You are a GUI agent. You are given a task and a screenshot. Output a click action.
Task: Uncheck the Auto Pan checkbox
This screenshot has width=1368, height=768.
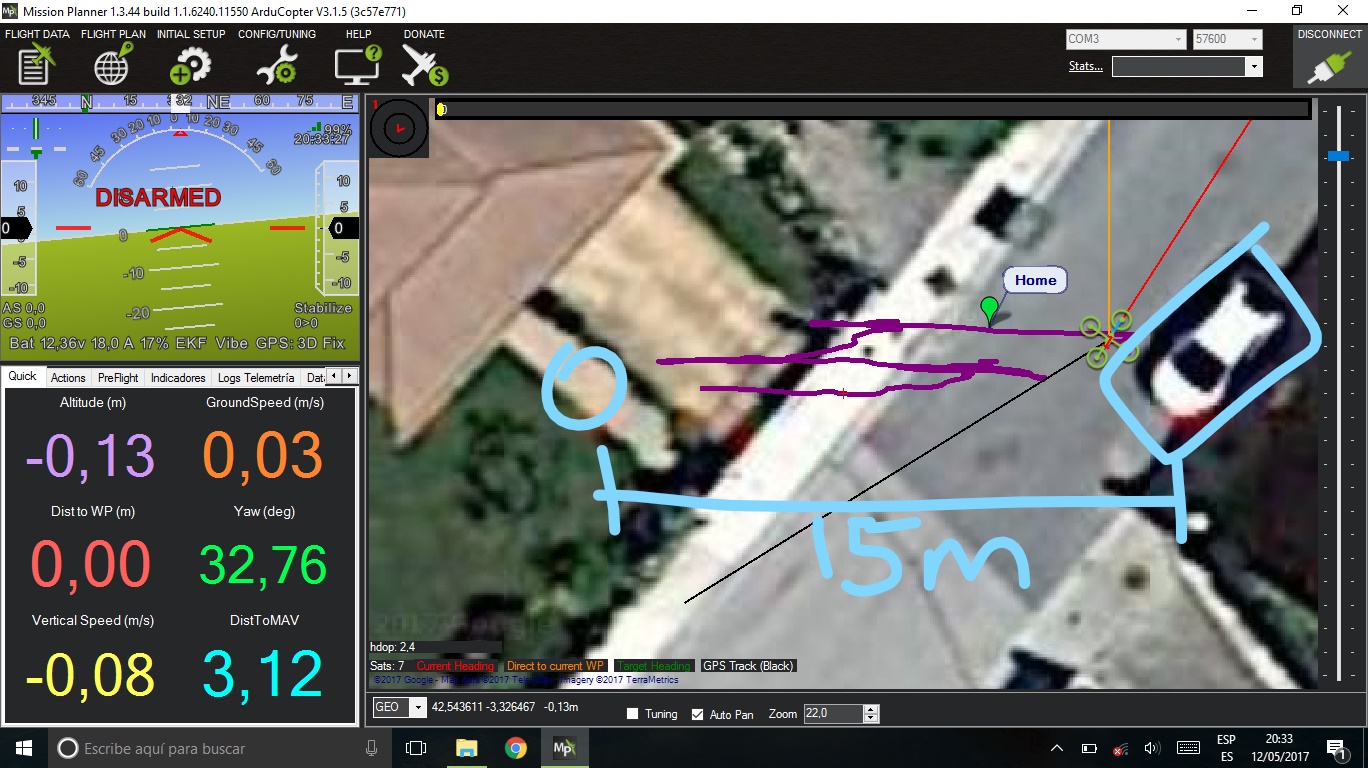[698, 714]
